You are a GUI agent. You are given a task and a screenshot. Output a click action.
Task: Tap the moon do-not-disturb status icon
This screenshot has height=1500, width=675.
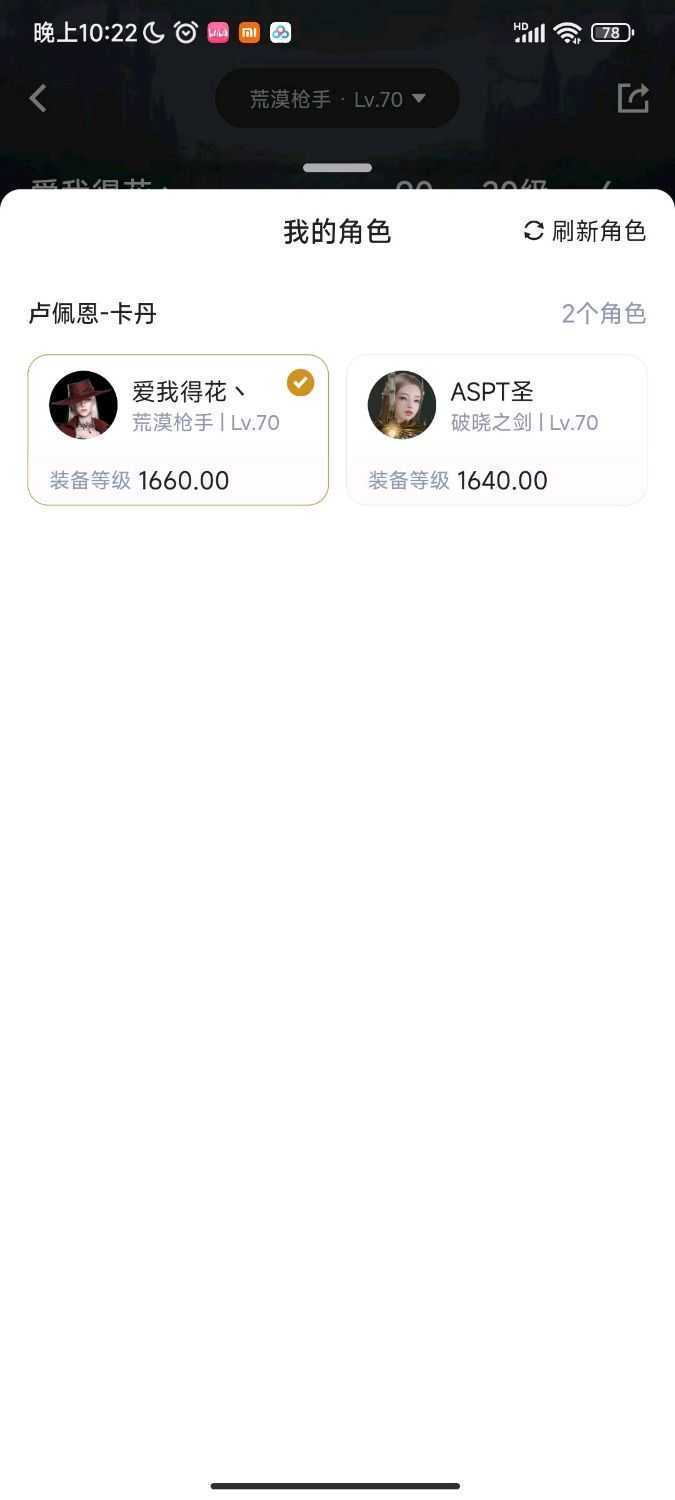pyautogui.click(x=154, y=32)
